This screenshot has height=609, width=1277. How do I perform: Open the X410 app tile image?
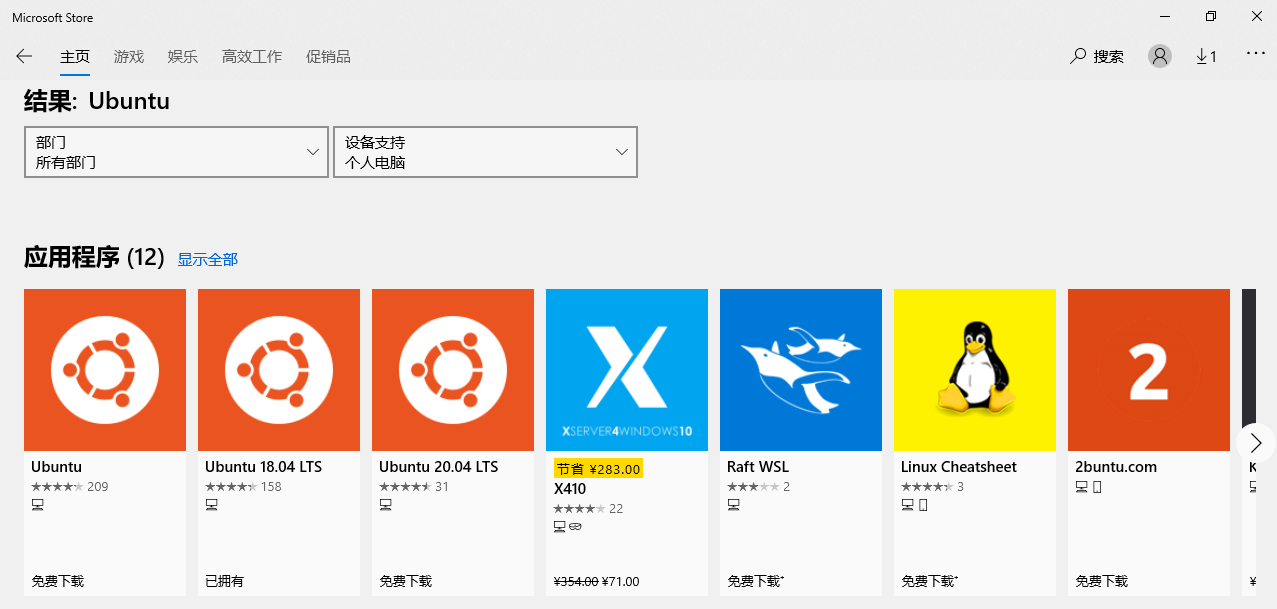pos(627,370)
